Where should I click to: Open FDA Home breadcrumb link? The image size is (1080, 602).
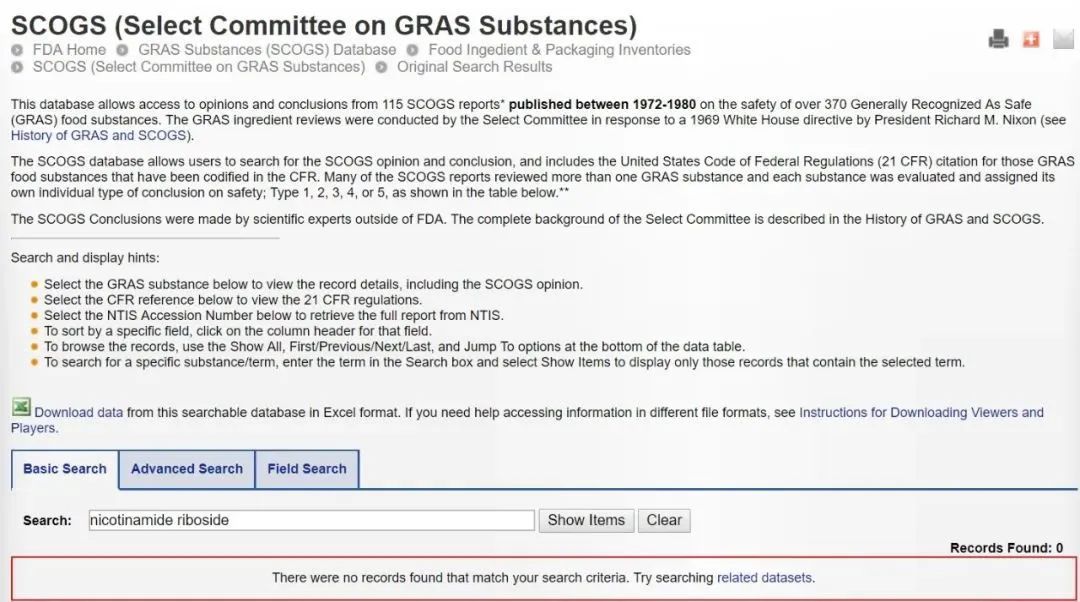pyautogui.click(x=70, y=50)
